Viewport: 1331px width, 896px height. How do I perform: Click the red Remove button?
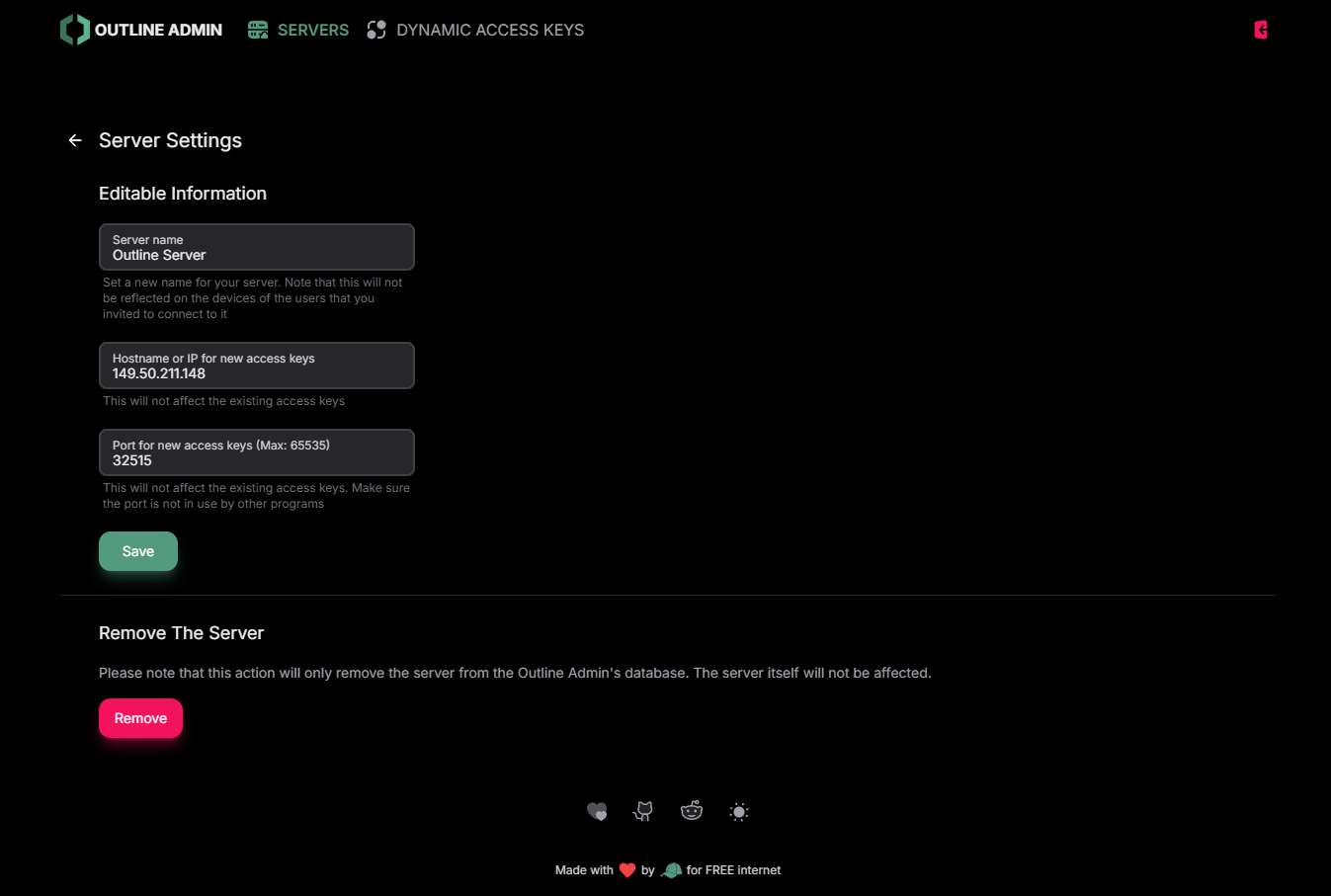140,718
